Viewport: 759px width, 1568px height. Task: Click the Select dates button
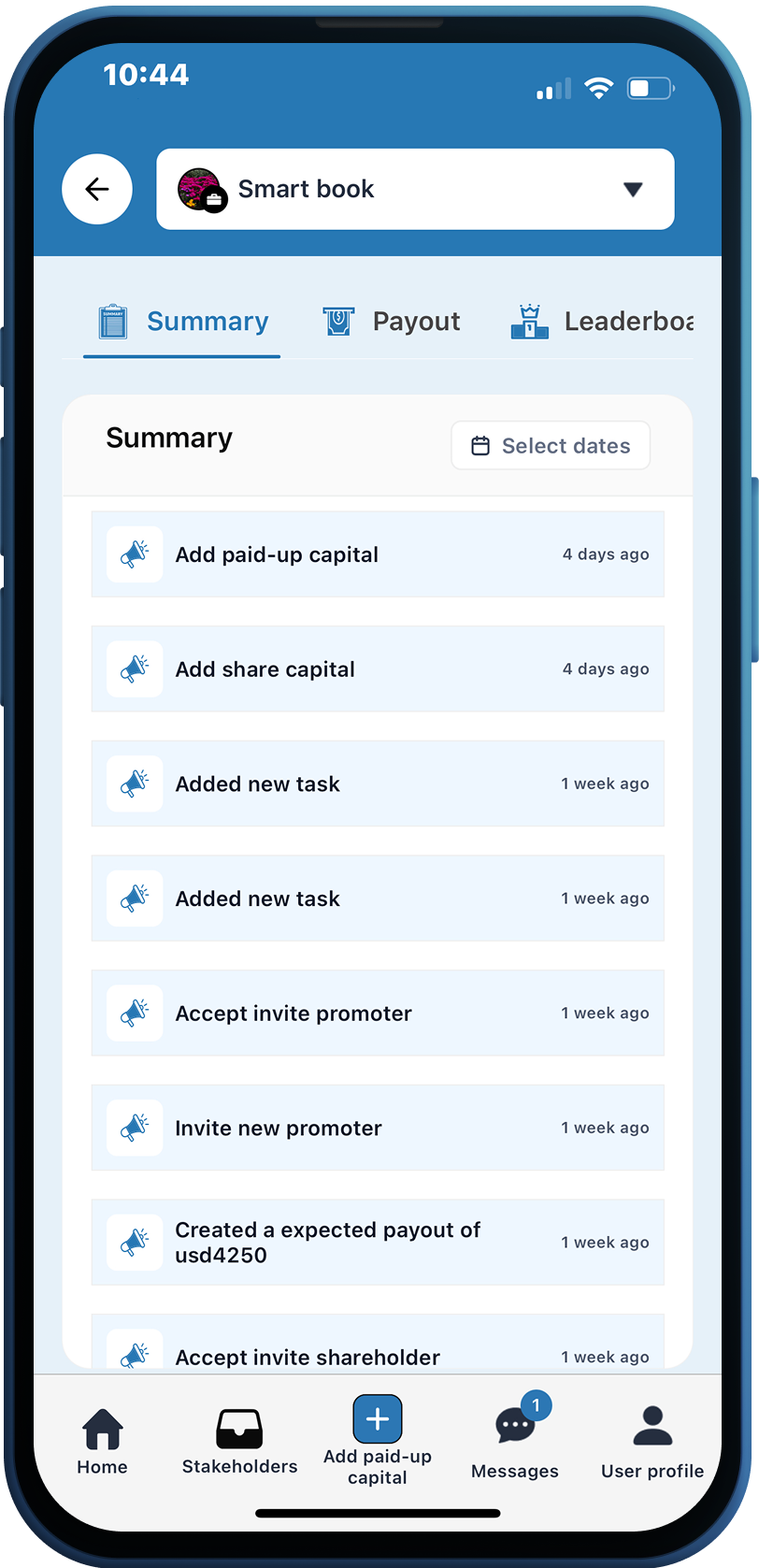click(551, 446)
